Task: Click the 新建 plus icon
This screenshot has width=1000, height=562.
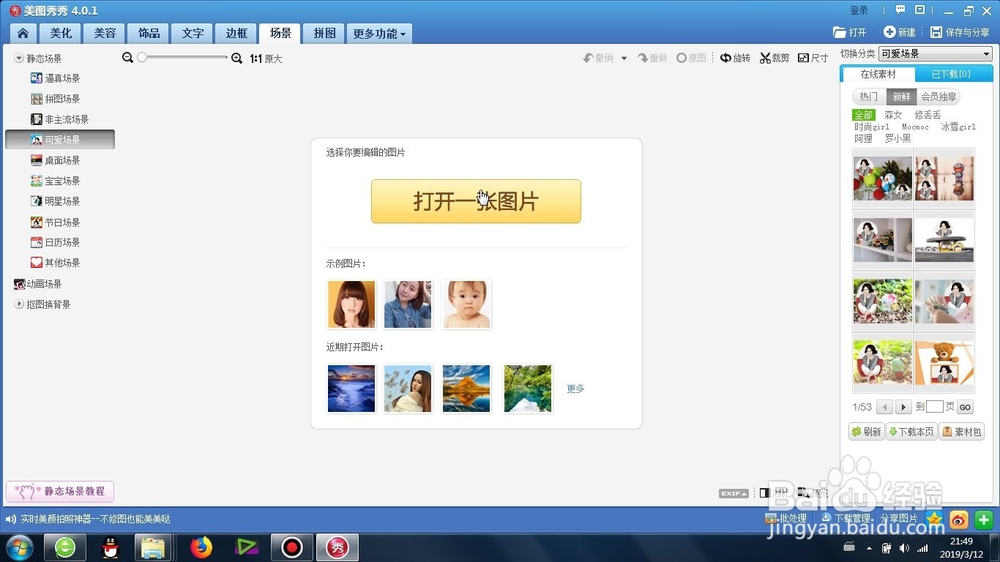Action: pyautogui.click(x=899, y=32)
